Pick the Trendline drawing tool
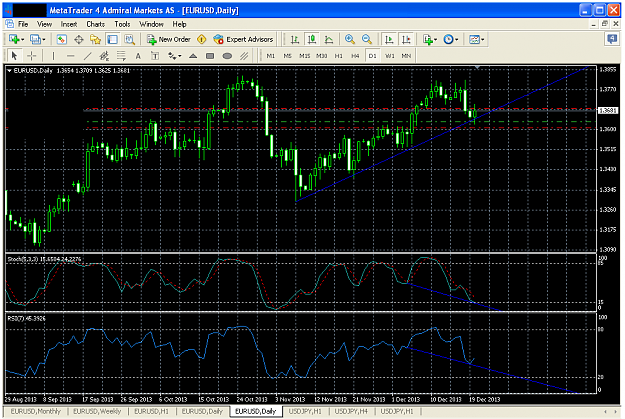This screenshot has width=625, height=419. click(x=87, y=56)
